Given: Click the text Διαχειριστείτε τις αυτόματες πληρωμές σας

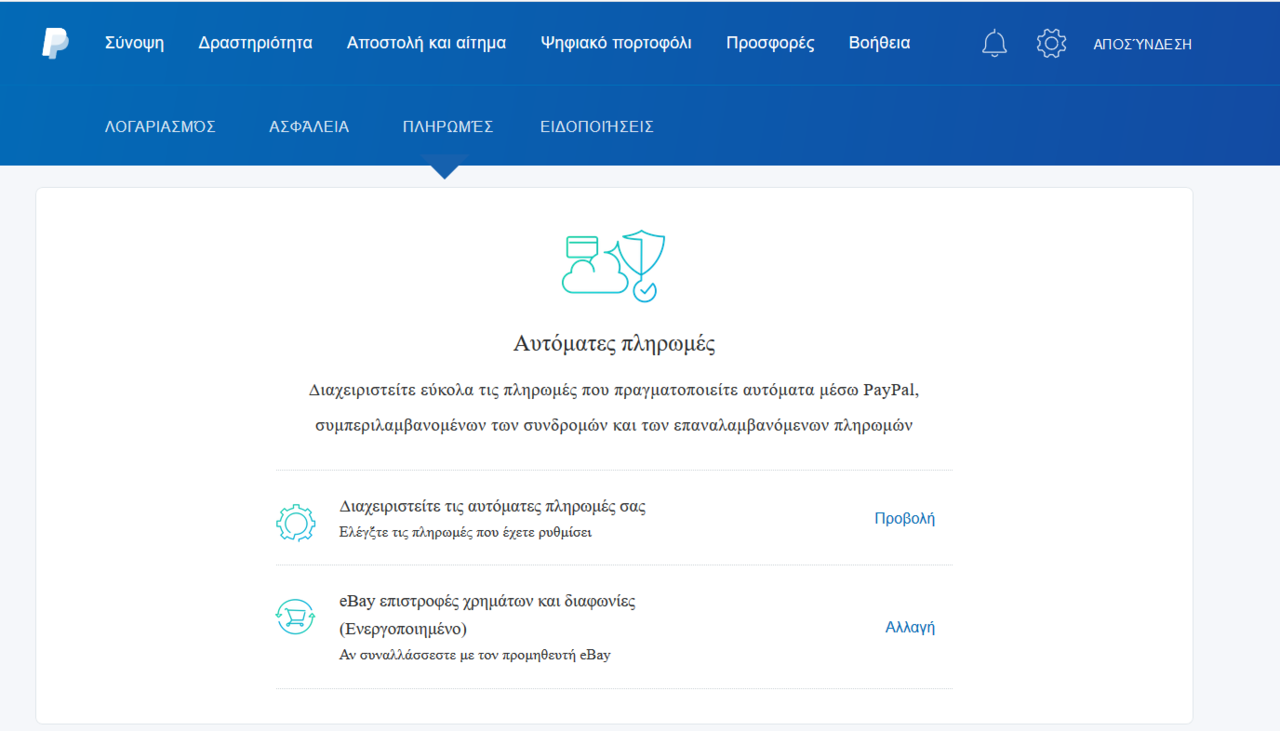Looking at the screenshot, I should coord(493,506).
